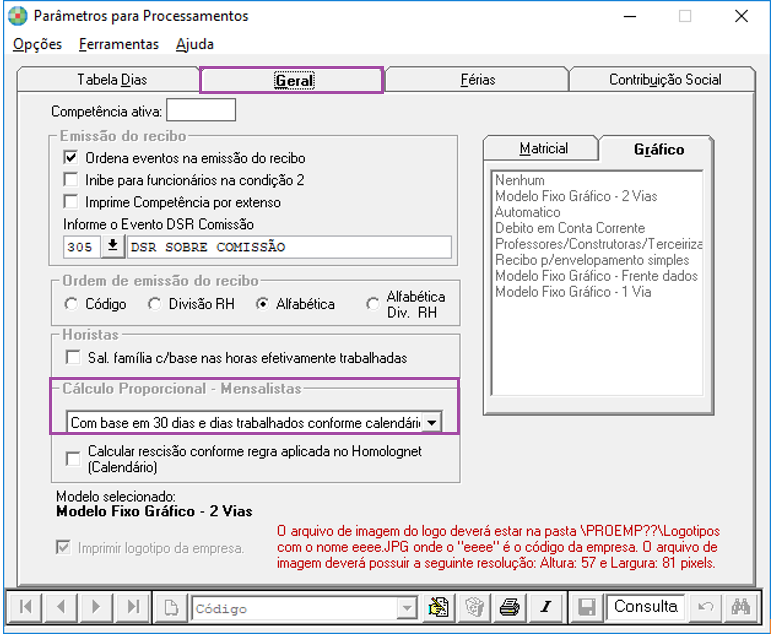This screenshot has width=772, height=638.
Task: Go to next record arrow
Action: click(96, 606)
